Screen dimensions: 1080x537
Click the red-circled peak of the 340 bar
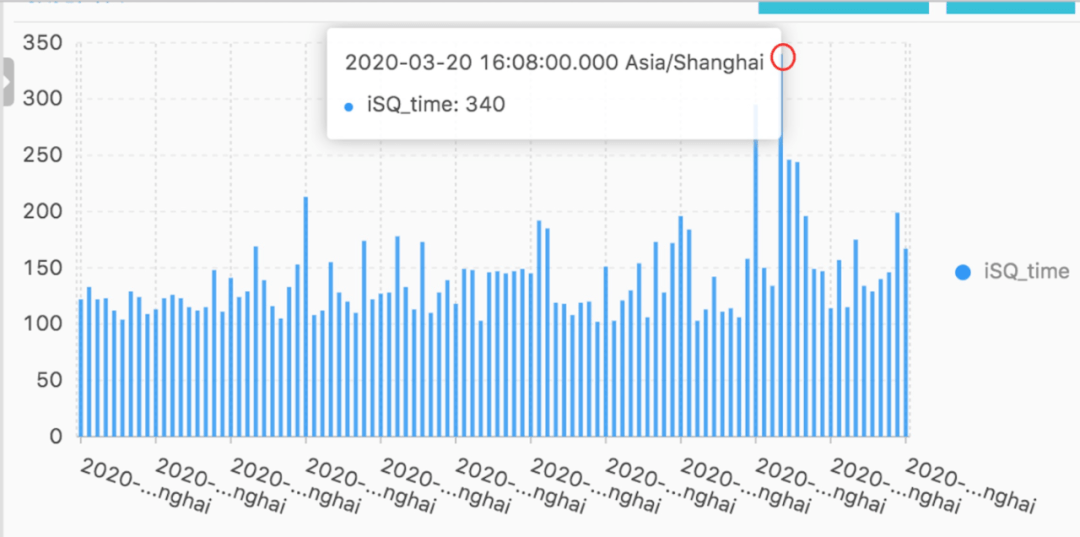(x=783, y=58)
